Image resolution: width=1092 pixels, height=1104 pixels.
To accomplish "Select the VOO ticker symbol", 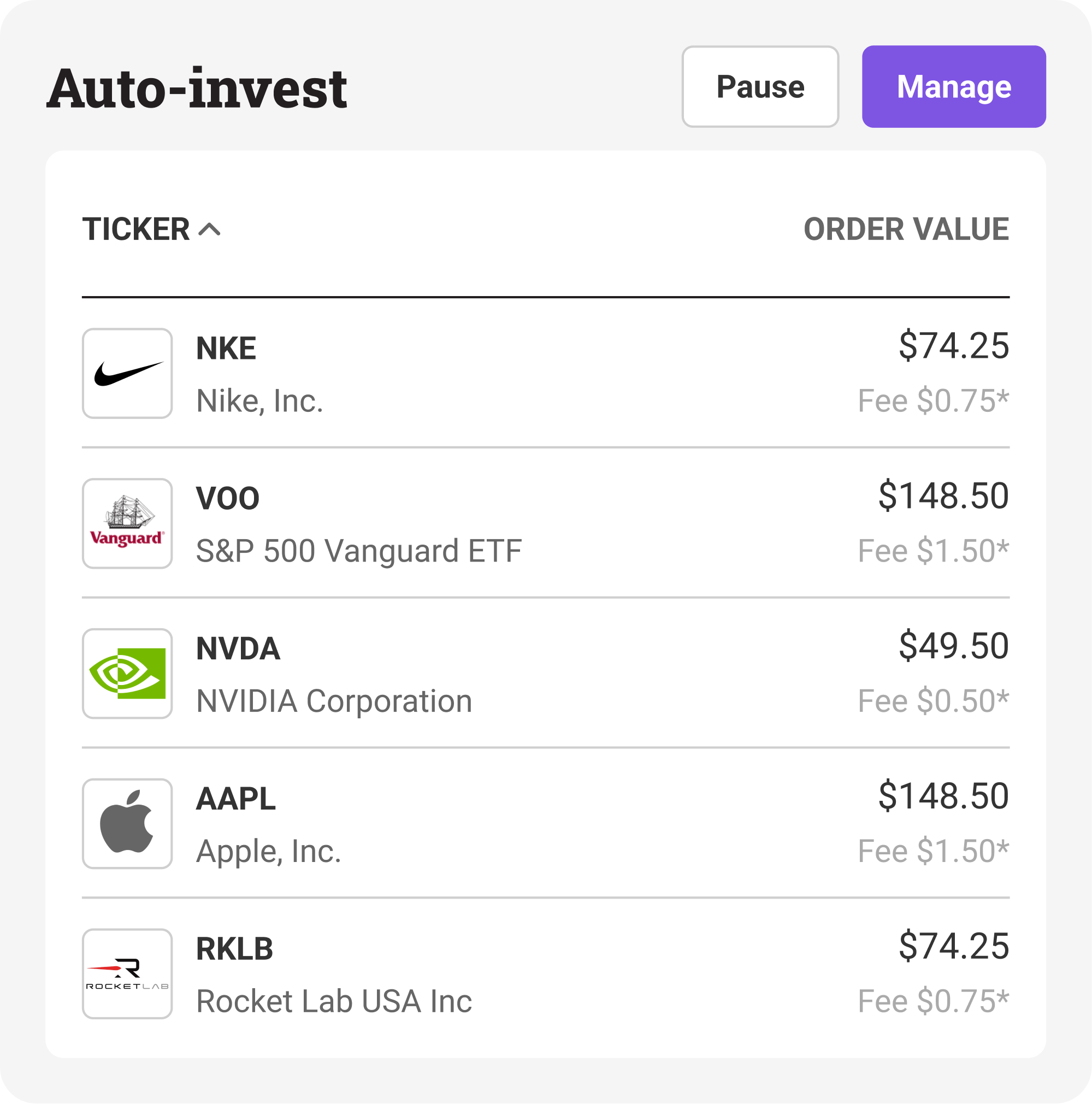I will (228, 498).
